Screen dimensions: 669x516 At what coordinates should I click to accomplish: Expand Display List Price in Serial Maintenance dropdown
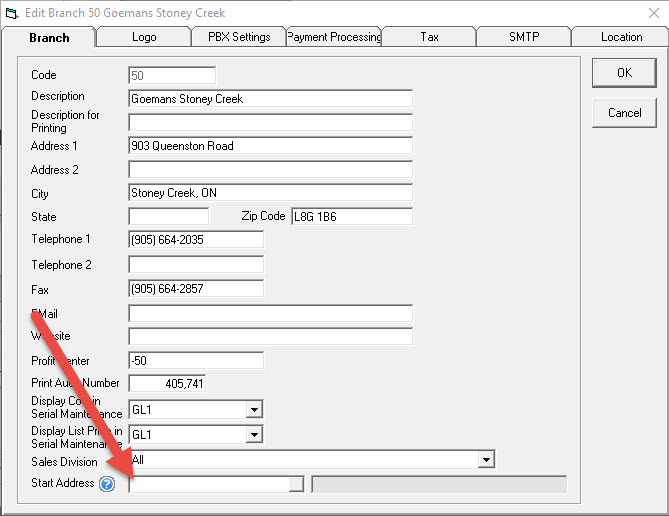254,435
